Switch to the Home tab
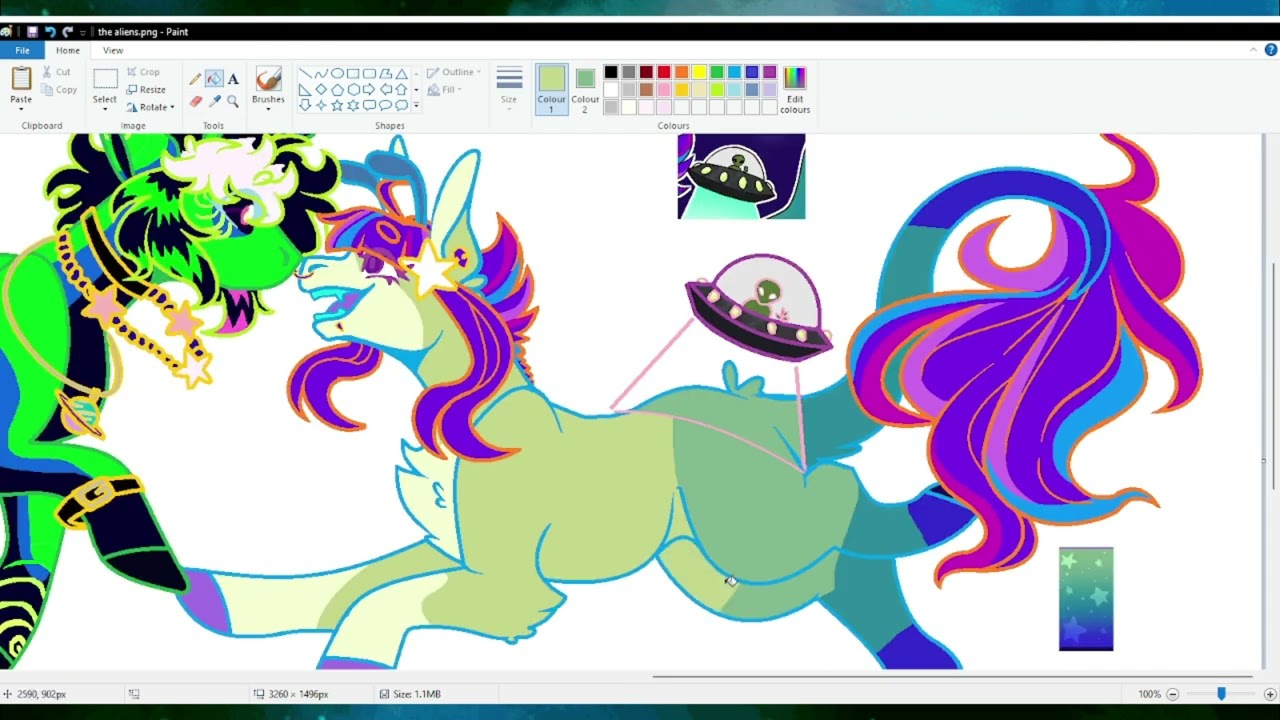 pos(68,50)
